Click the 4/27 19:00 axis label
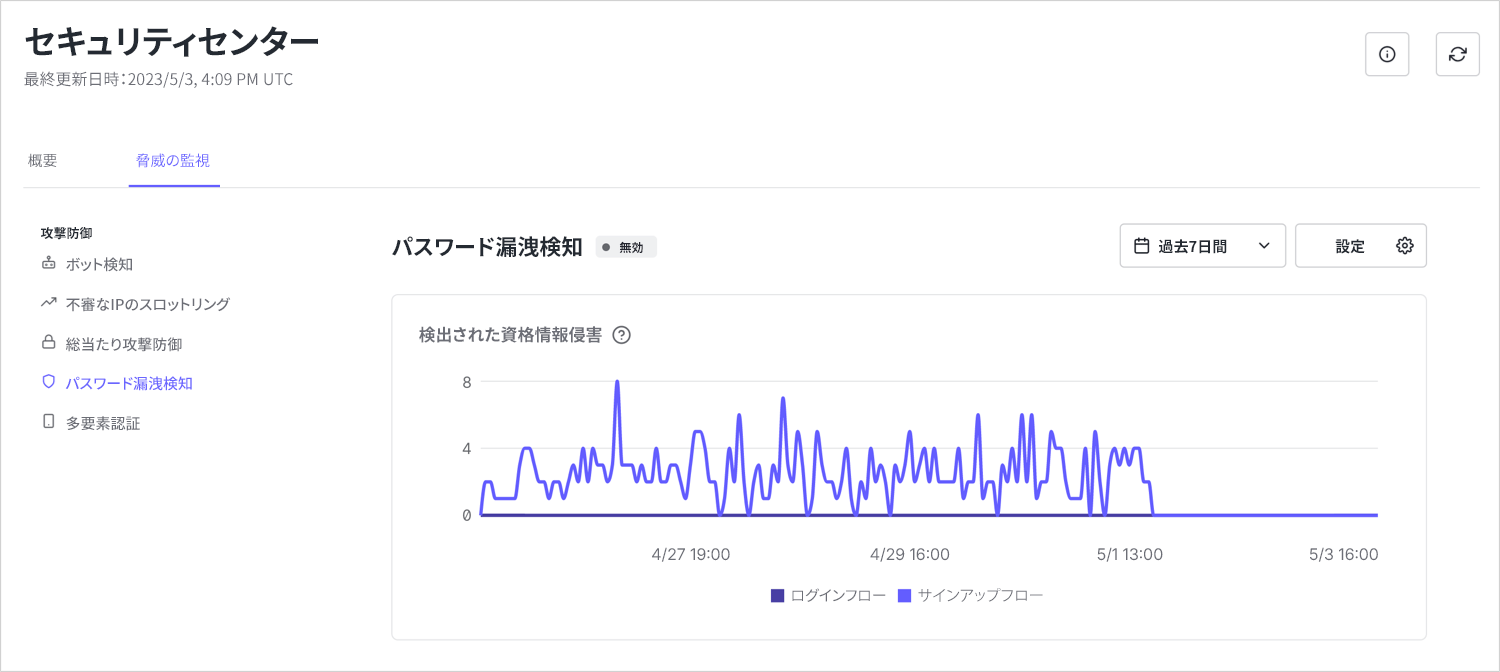 690,554
